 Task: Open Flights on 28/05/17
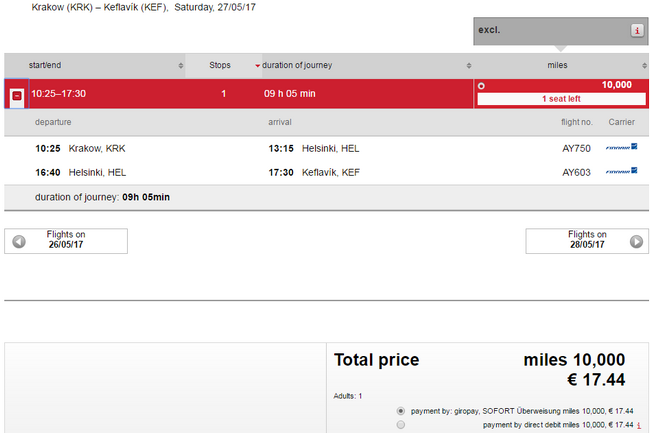tap(587, 241)
